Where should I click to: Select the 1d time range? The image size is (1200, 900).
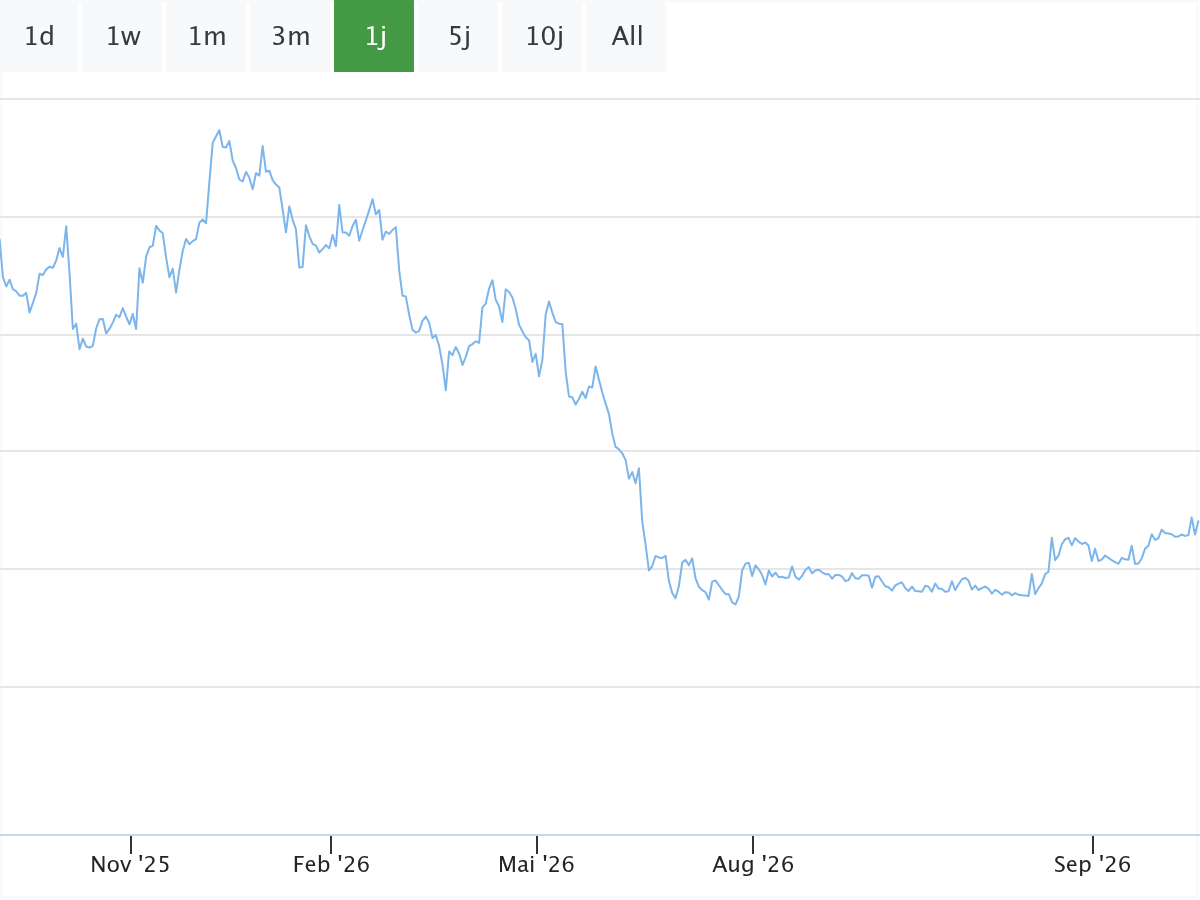point(39,36)
